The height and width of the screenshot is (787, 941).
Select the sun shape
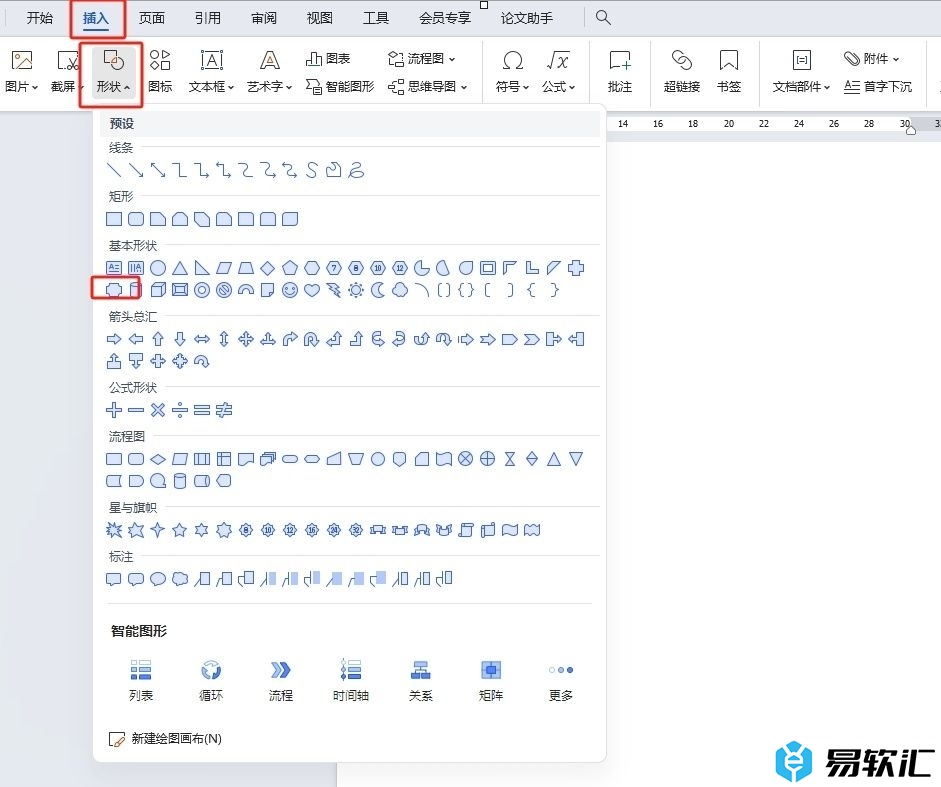coord(356,290)
